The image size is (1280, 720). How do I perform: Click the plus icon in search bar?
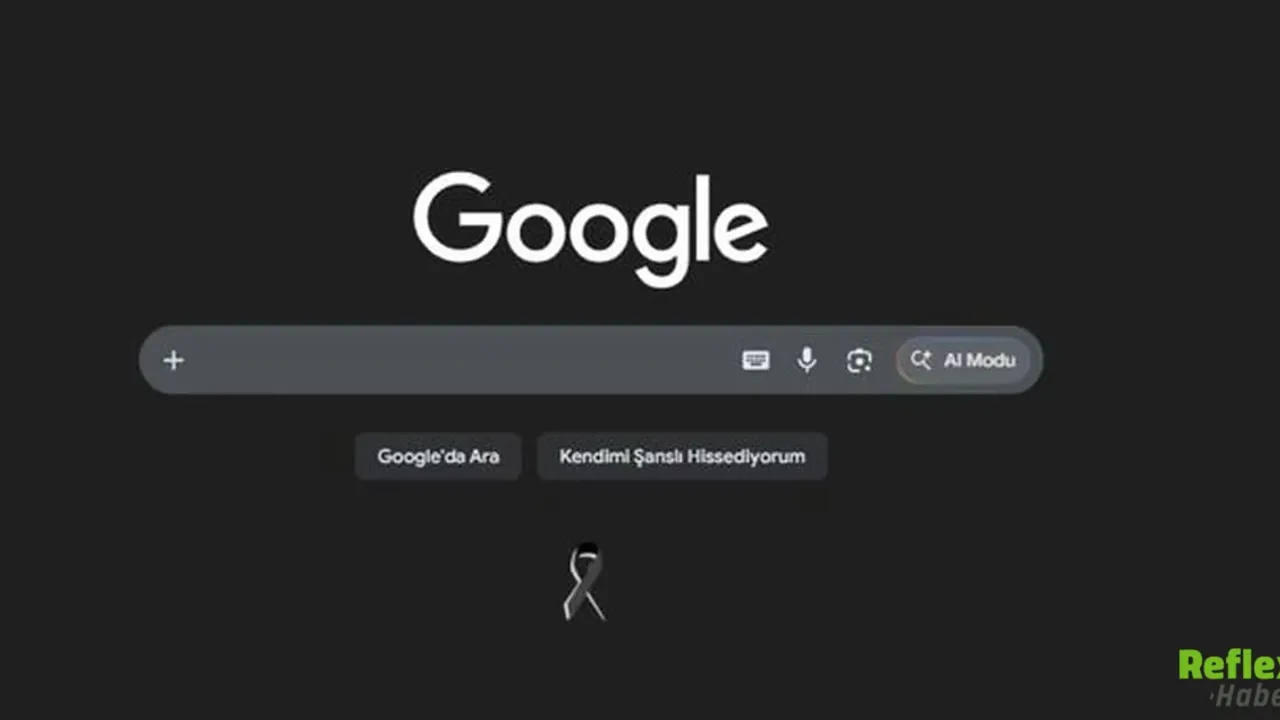coord(173,360)
